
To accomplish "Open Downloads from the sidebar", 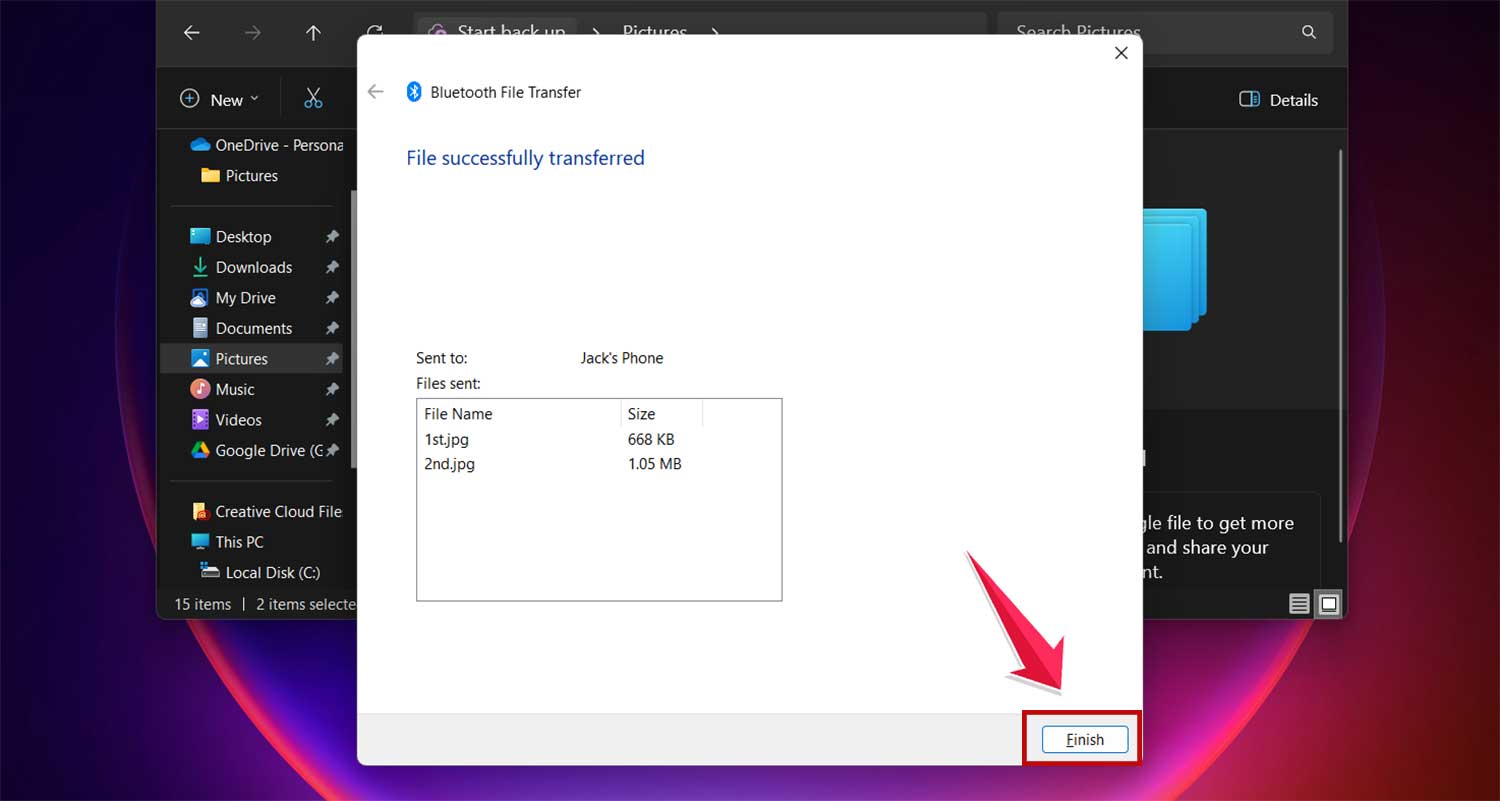I will 253,267.
